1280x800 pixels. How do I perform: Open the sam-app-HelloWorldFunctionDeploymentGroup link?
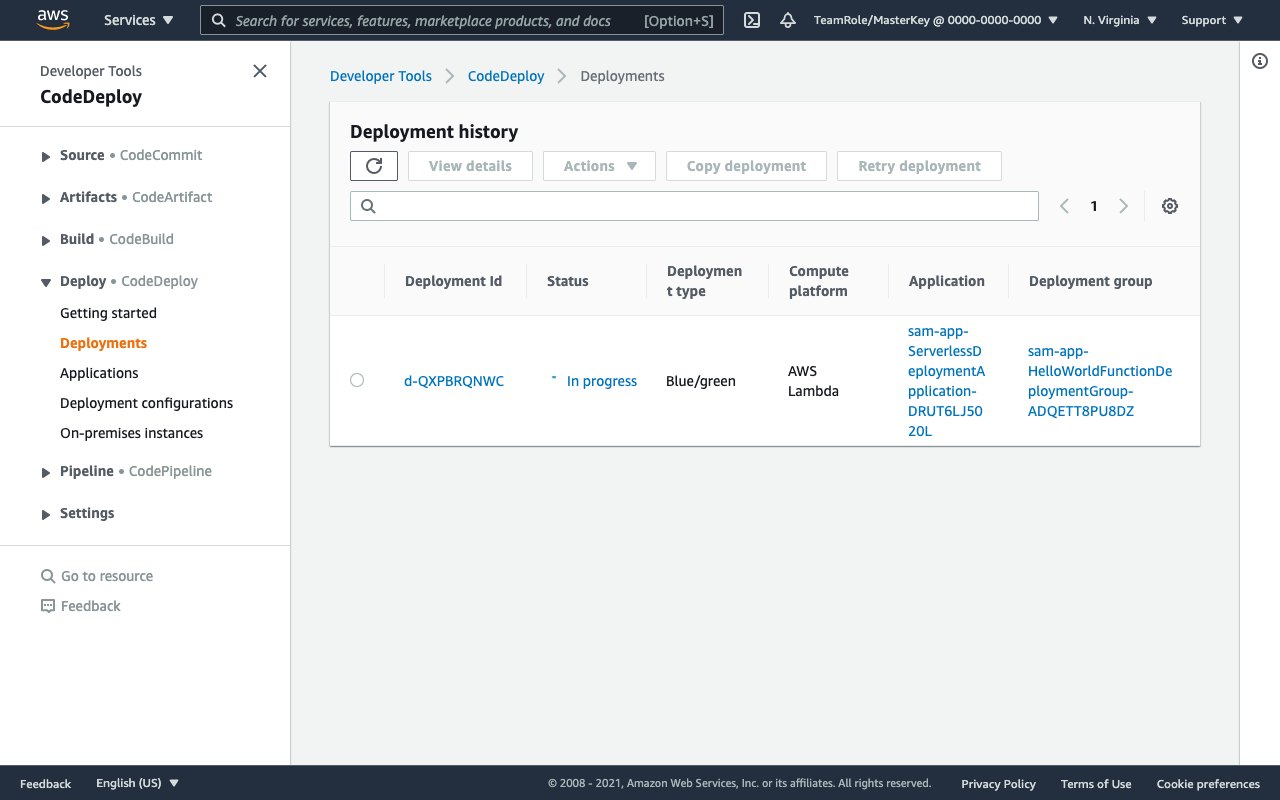click(x=1100, y=381)
